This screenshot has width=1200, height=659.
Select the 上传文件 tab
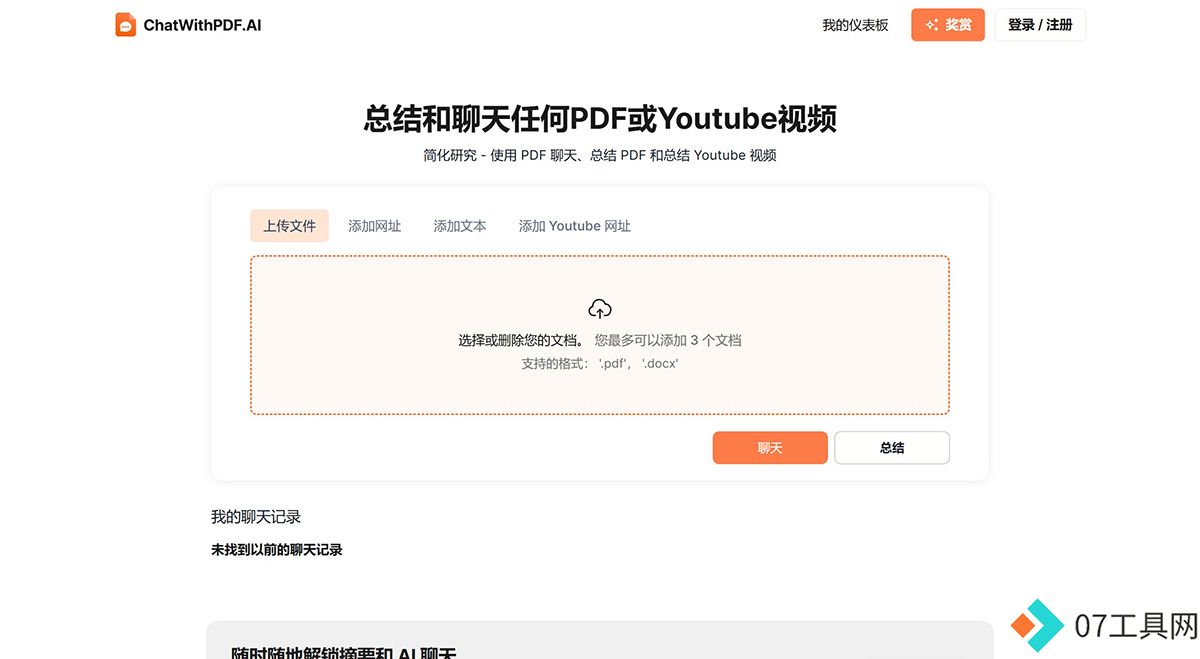pos(289,226)
